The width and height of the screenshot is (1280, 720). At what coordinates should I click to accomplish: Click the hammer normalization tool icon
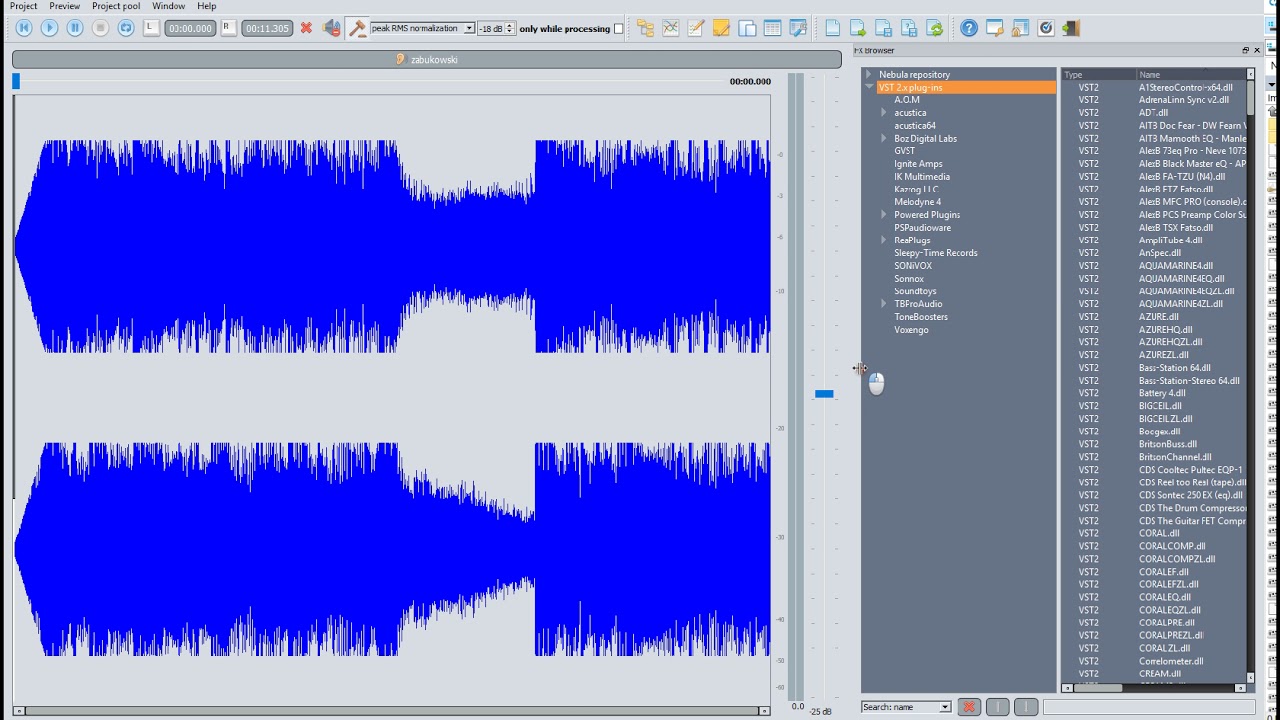[x=357, y=28]
